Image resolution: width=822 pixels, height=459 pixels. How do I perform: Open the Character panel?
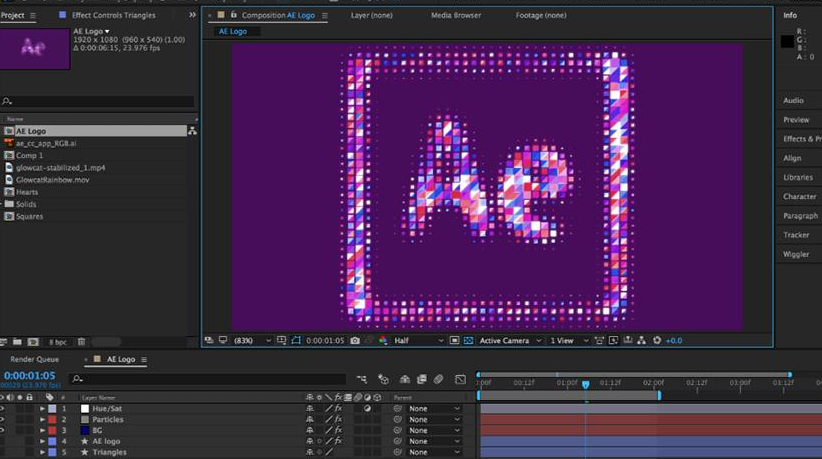coord(799,196)
